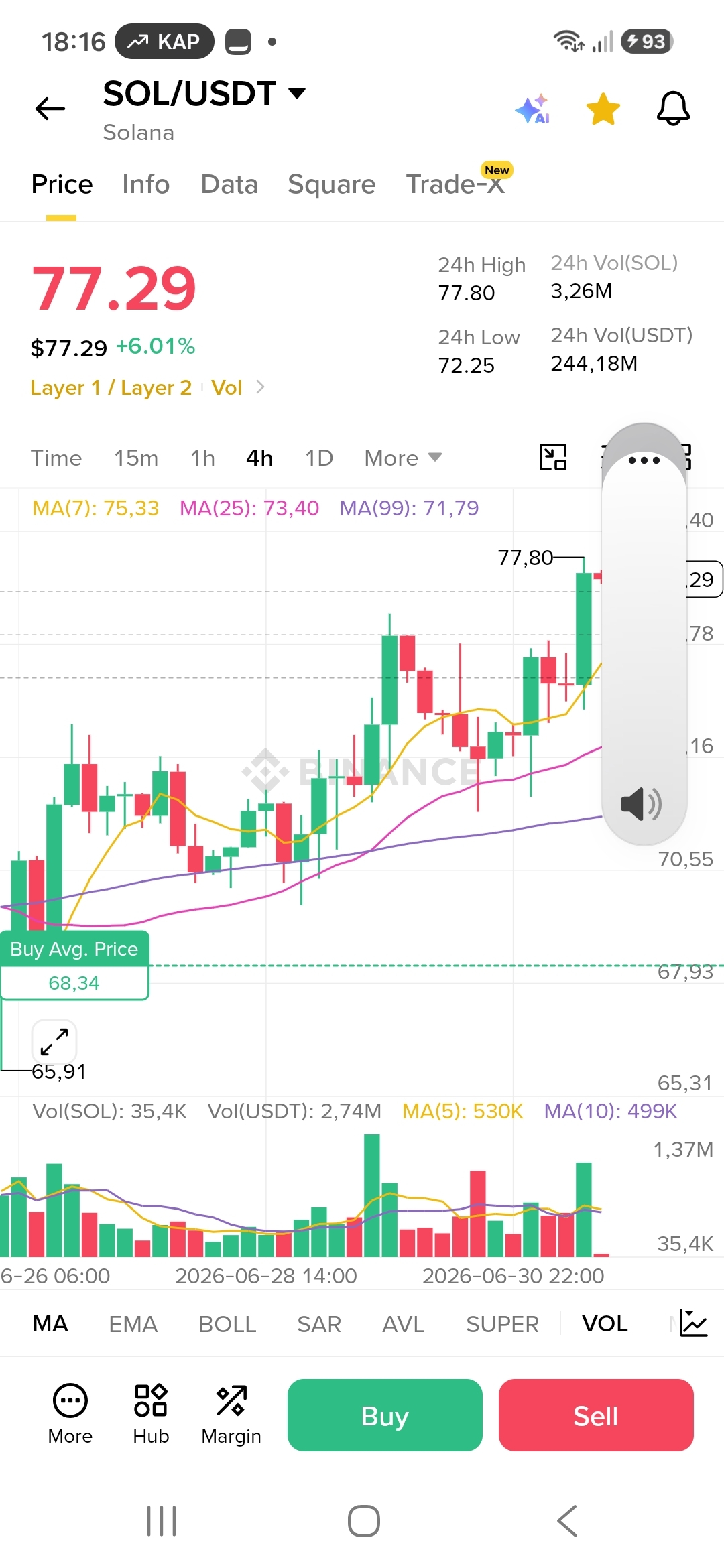Tap Android system back button
Viewport: 724px width, 1568px height.
tap(567, 1520)
